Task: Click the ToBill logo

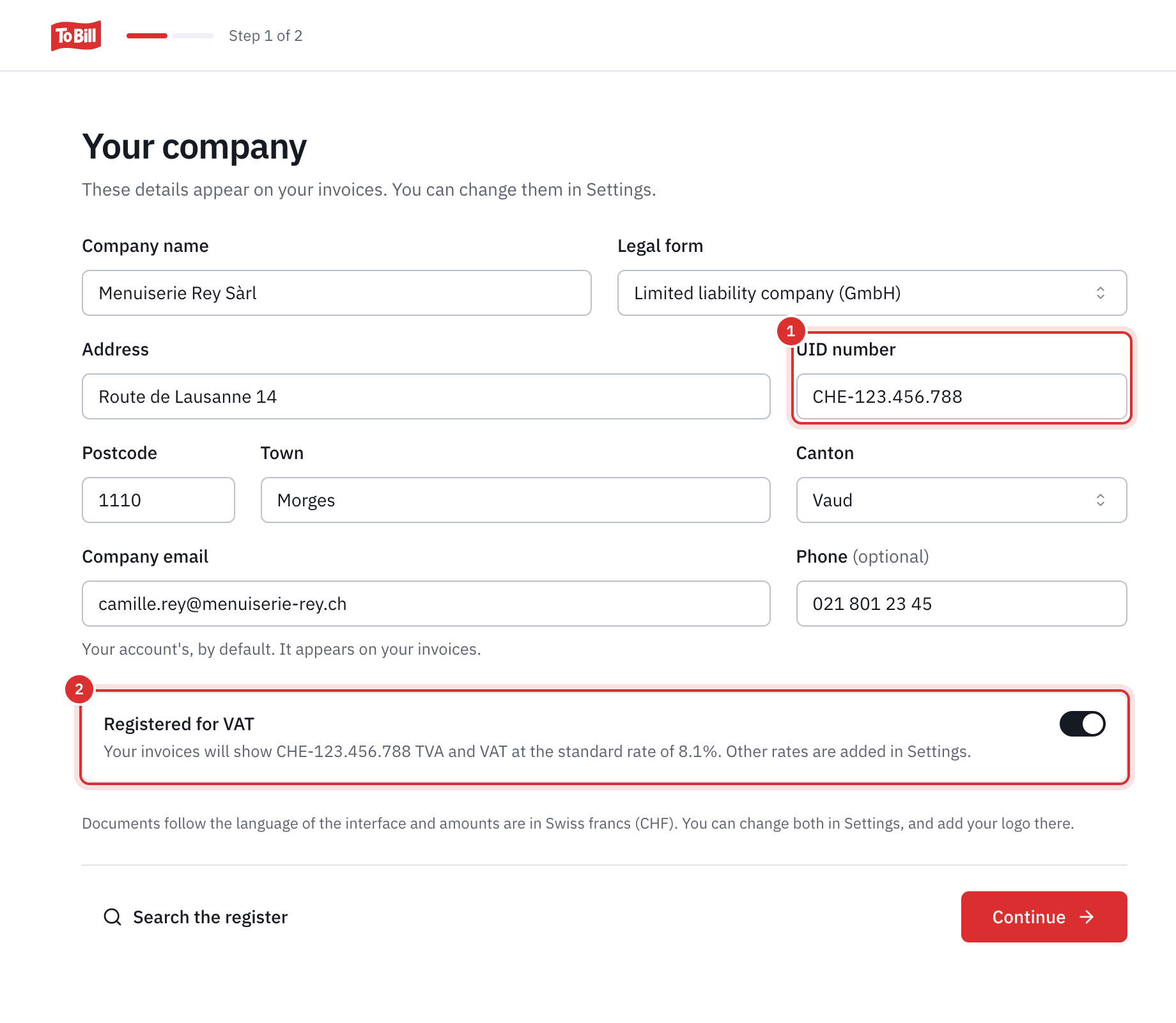Action: point(76,36)
